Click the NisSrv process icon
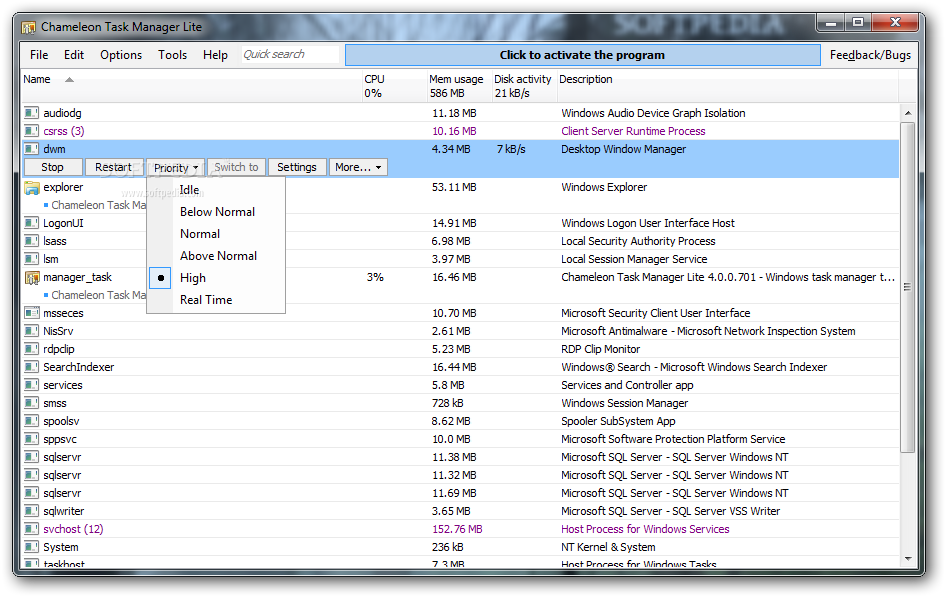Viewport: 946px width, 597px height. click(x=31, y=331)
